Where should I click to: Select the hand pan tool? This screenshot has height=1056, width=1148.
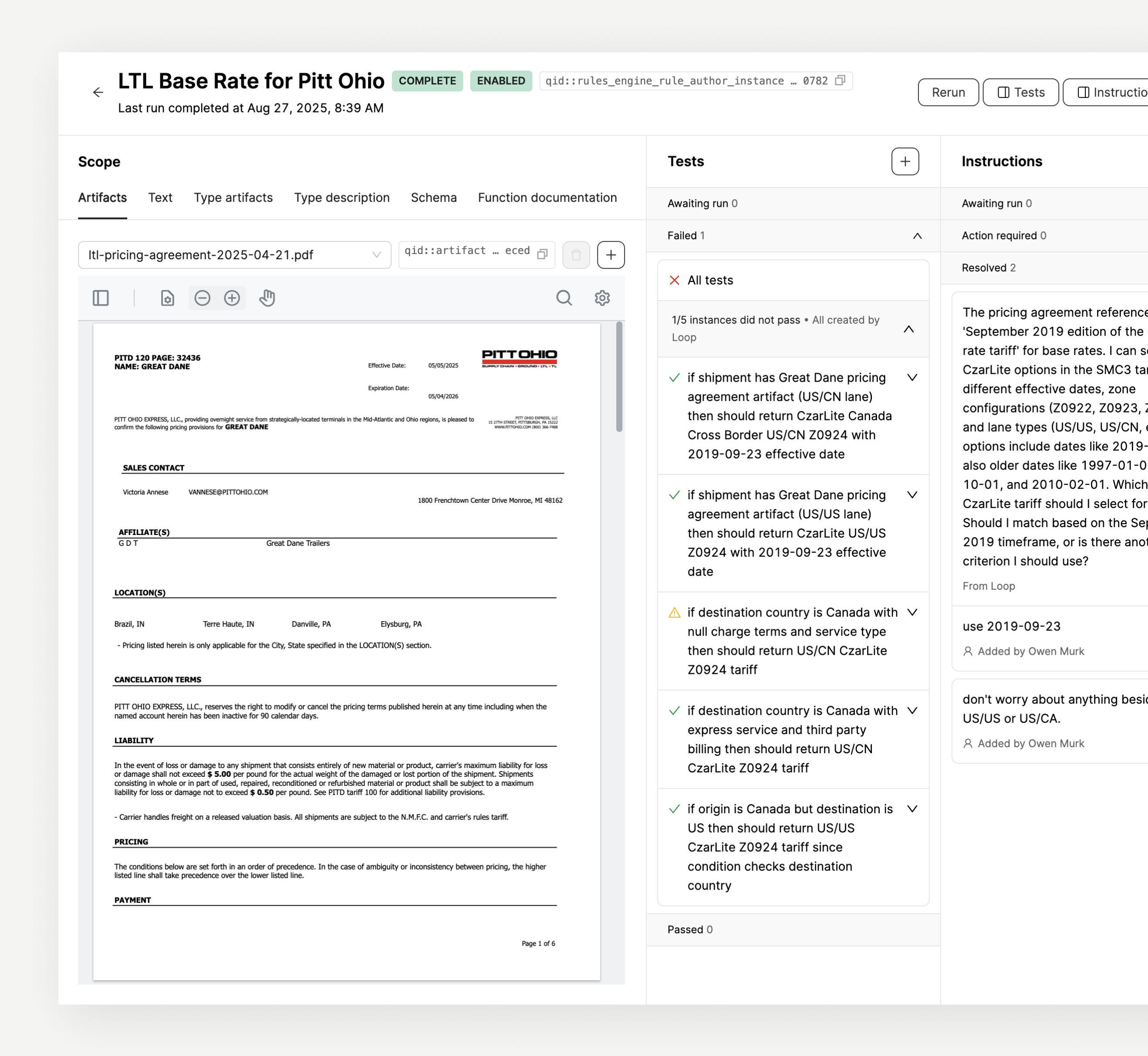click(x=267, y=298)
